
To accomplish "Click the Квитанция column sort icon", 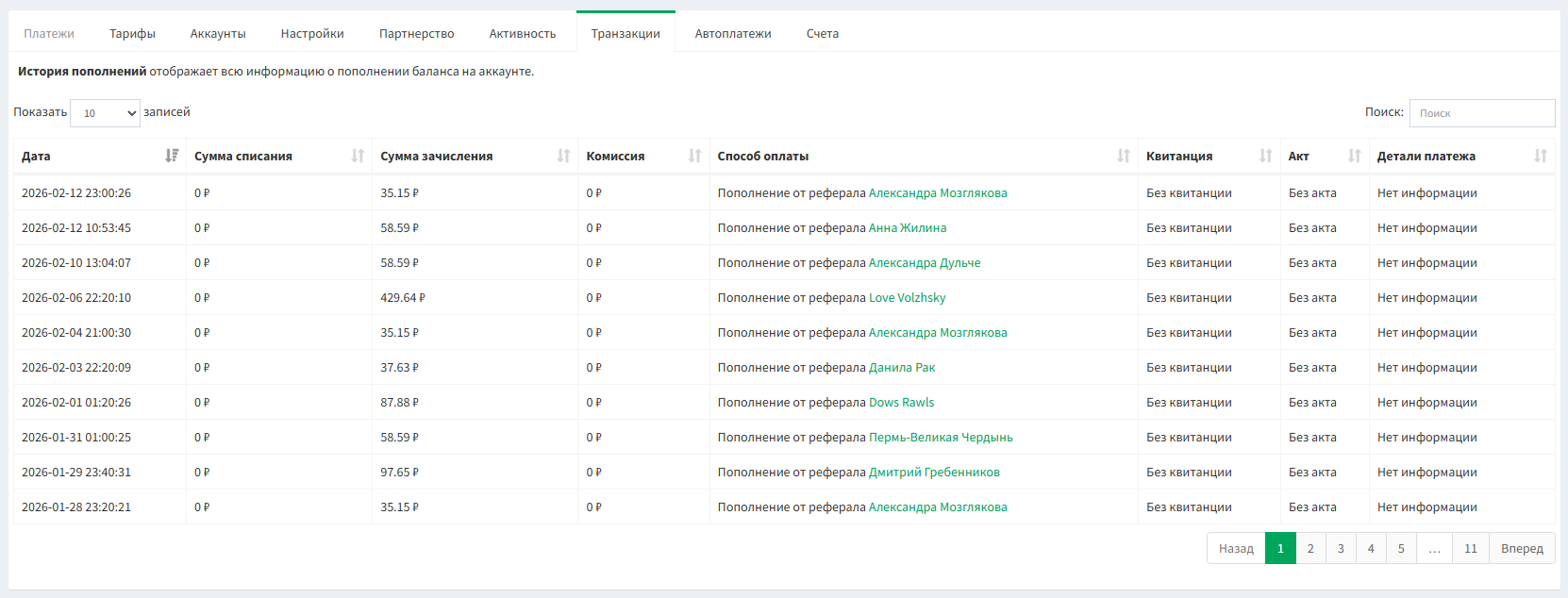I will coord(1265,156).
